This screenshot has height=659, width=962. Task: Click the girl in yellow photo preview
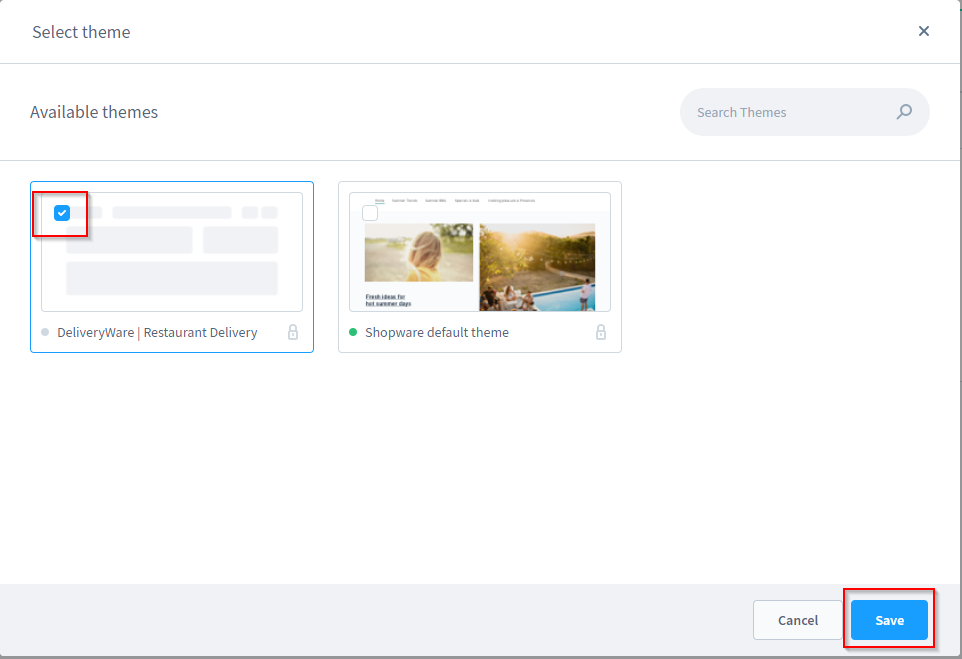(419, 252)
